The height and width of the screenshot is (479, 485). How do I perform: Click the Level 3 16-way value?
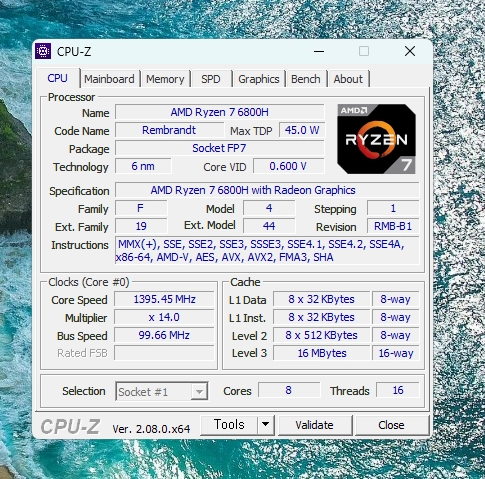pos(395,353)
